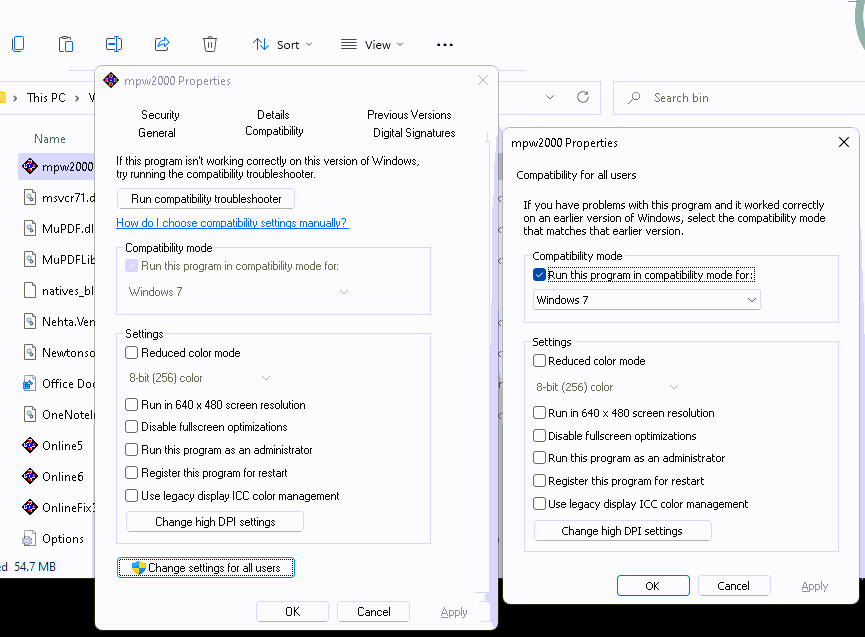Click the Rename icon in Explorer toolbar
865x637 pixels.
pyautogui.click(x=114, y=44)
